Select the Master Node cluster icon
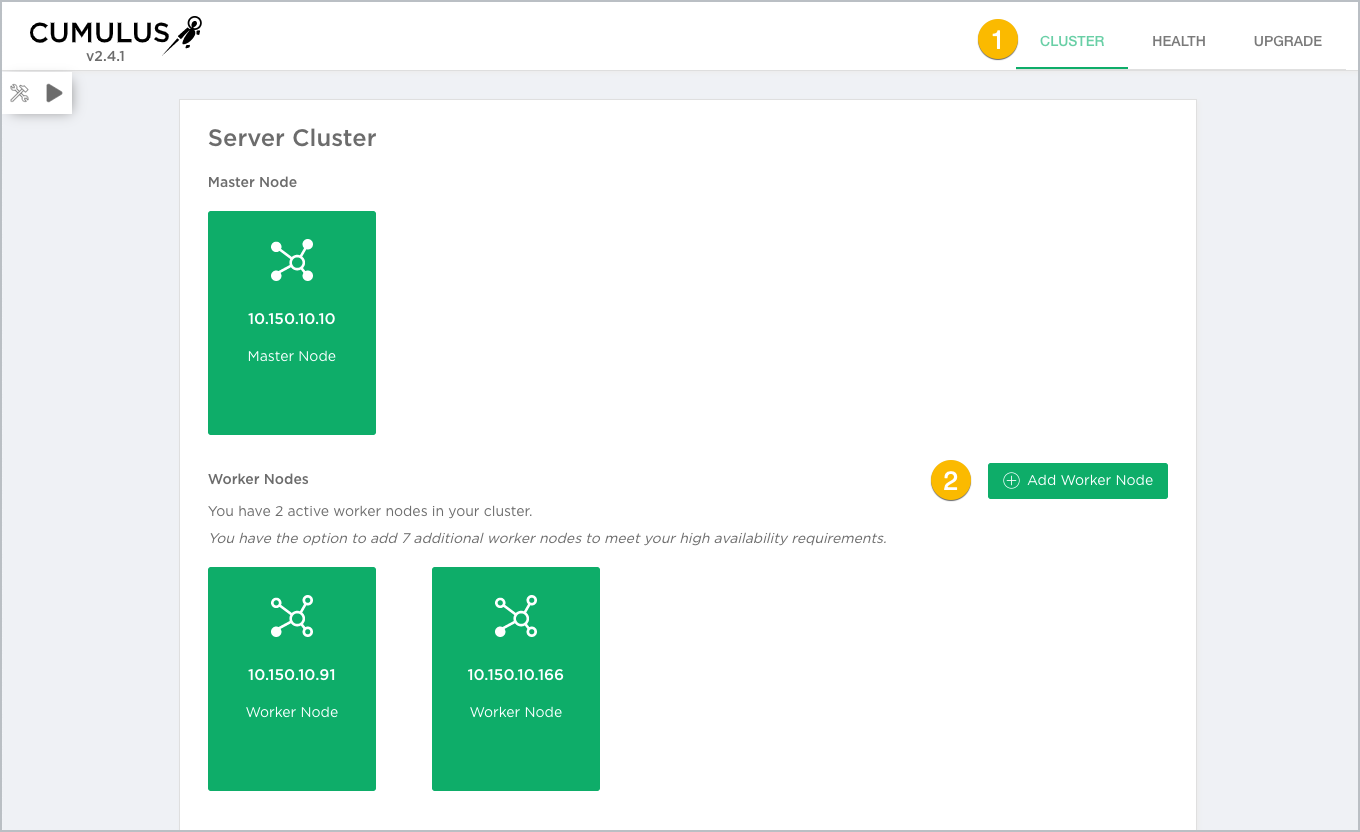 292,260
